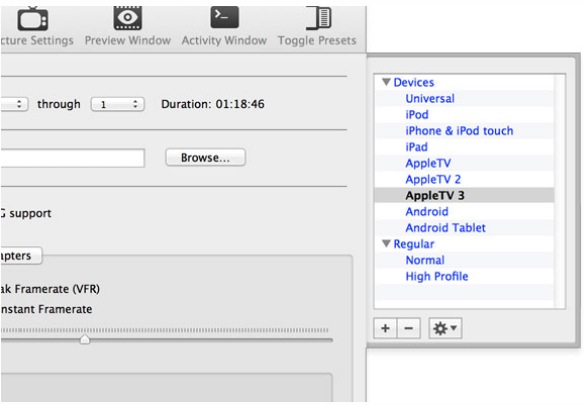Image resolution: width=586 pixels, height=405 pixels.
Task: Click the presets list scrollbar
Action: pos(560,191)
